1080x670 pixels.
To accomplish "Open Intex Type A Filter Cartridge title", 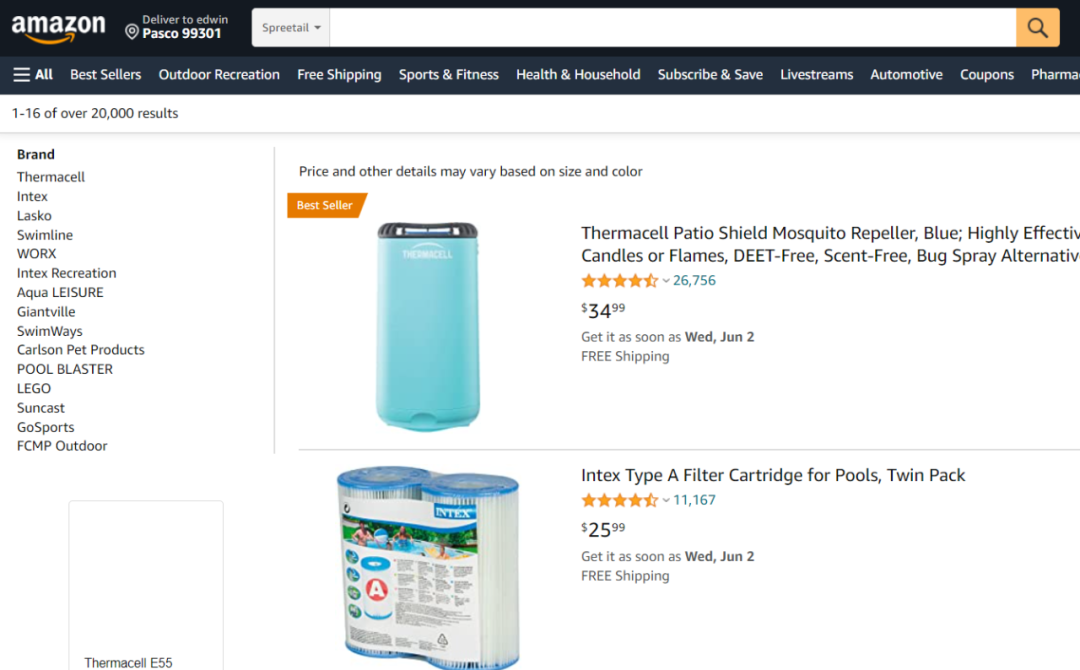I will 773,475.
